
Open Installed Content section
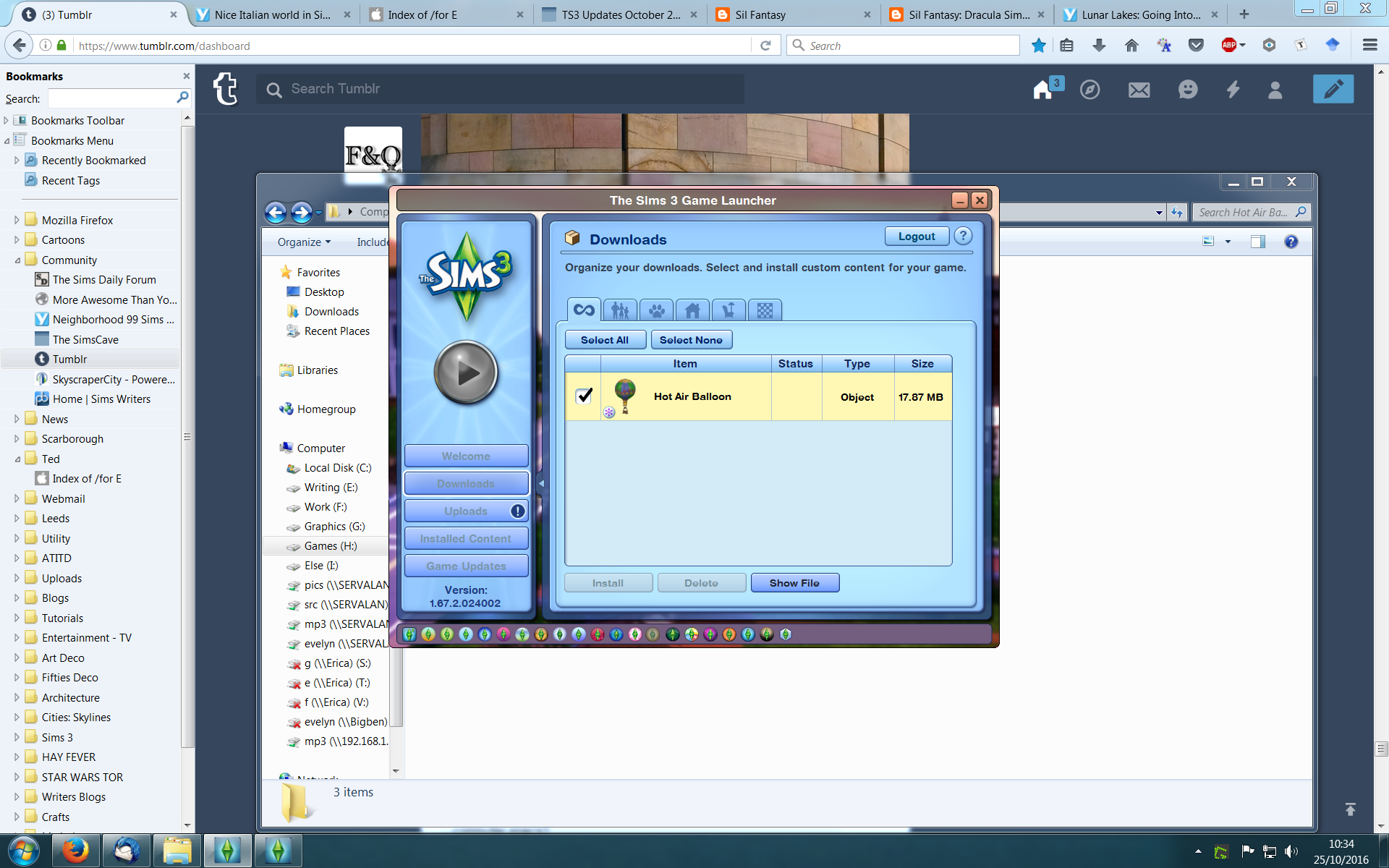pyautogui.click(x=466, y=539)
